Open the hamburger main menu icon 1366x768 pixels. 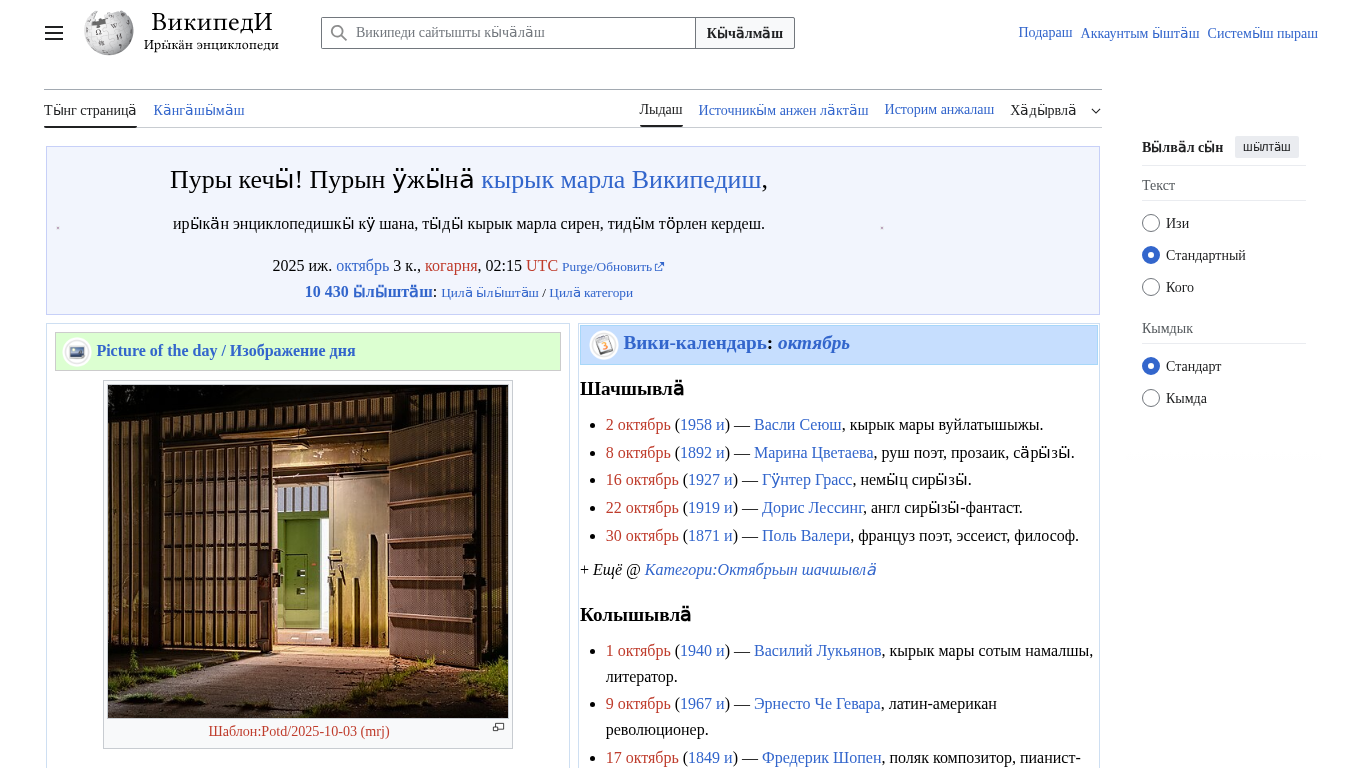pyautogui.click(x=54, y=33)
